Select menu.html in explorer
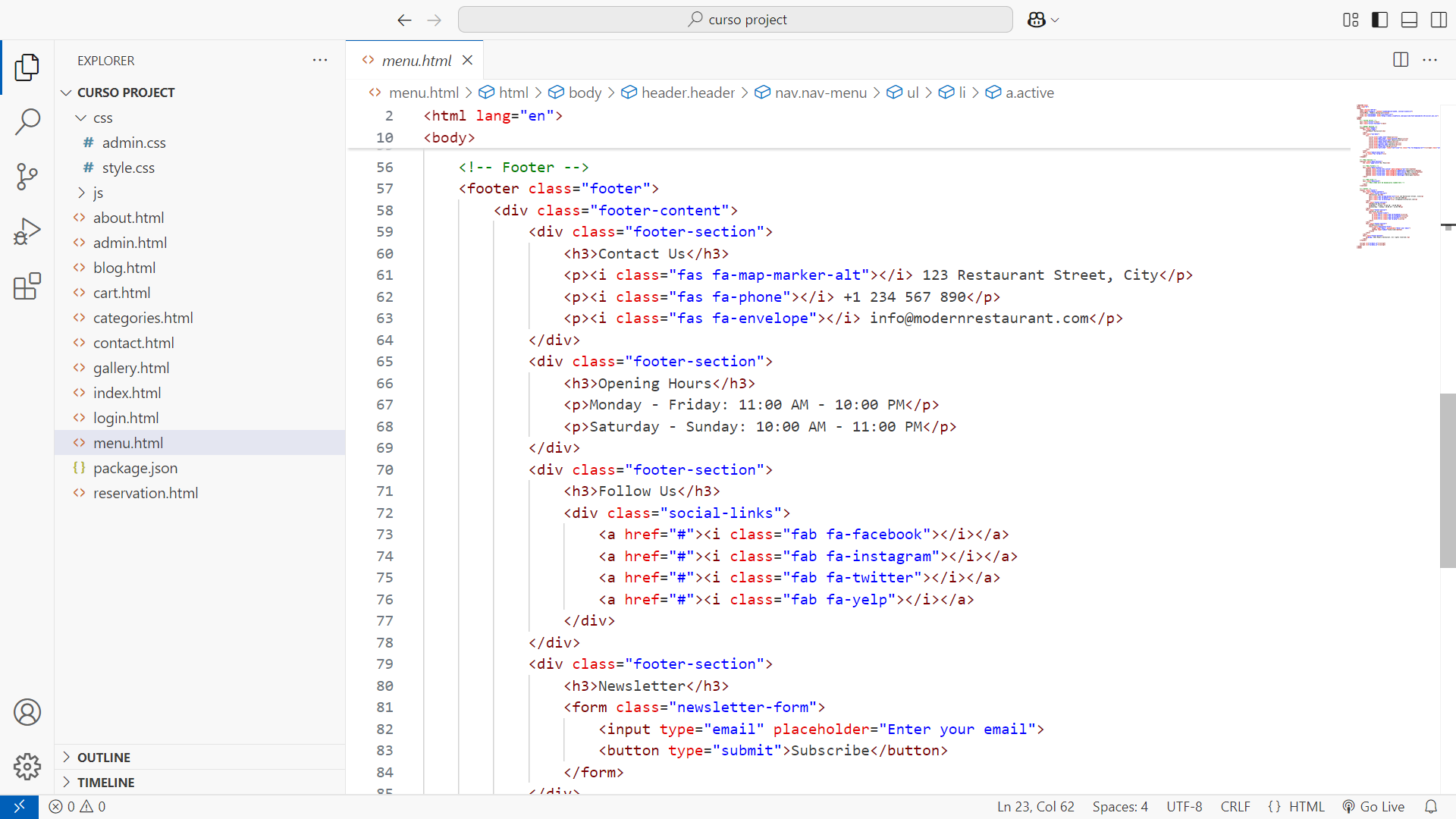Screen dimensions: 1456x819 [200, 443]
